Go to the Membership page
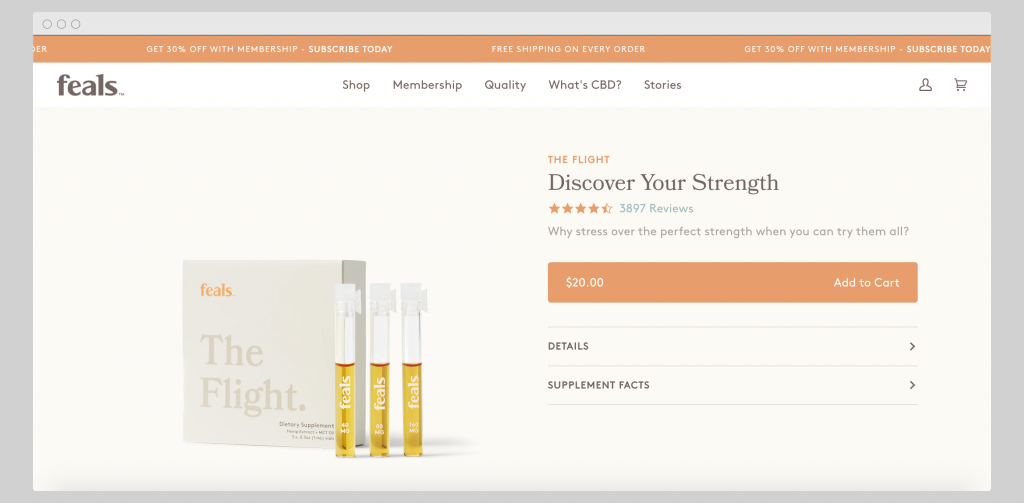1024x503 pixels. [427, 85]
